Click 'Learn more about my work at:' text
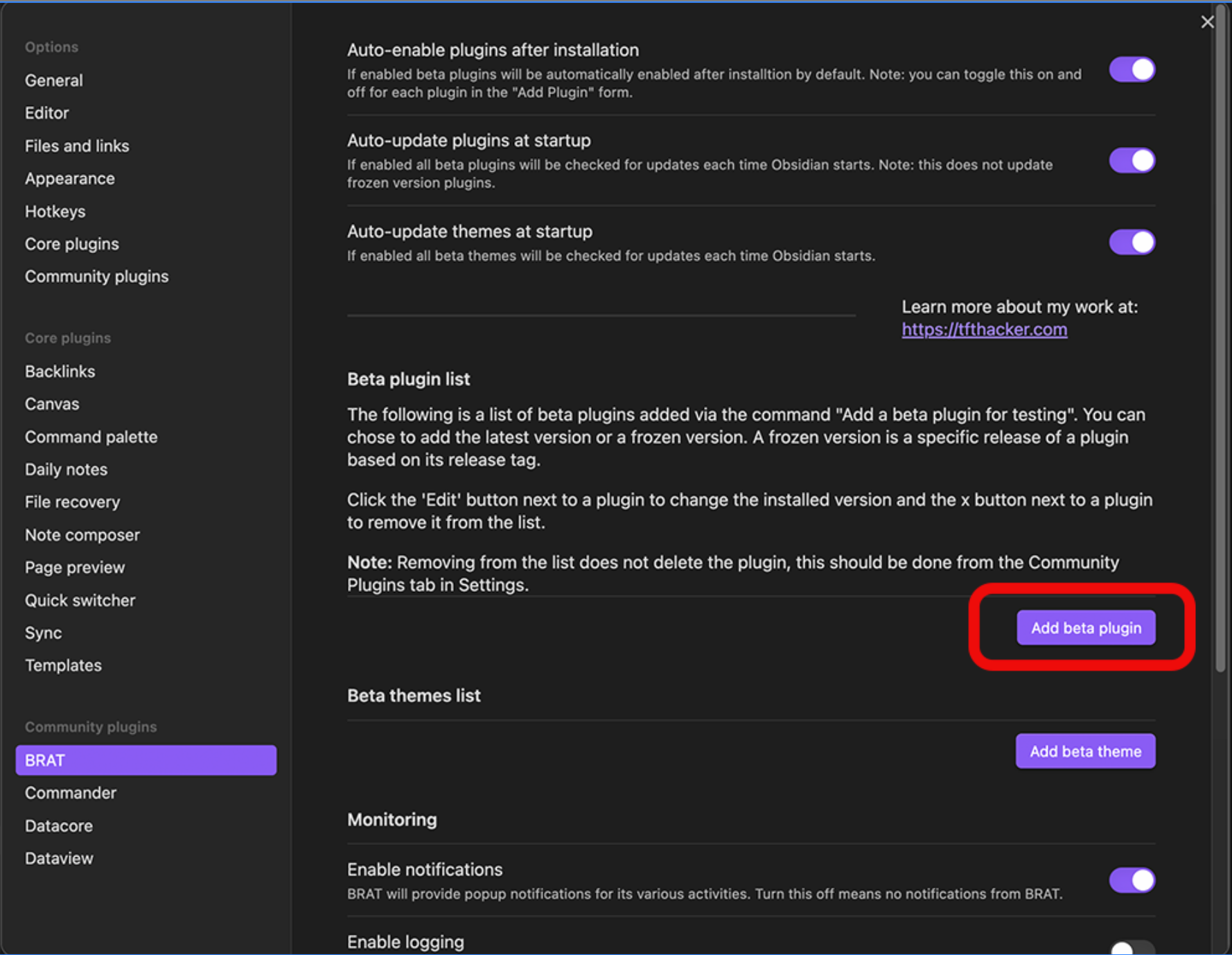 pos(1019,307)
